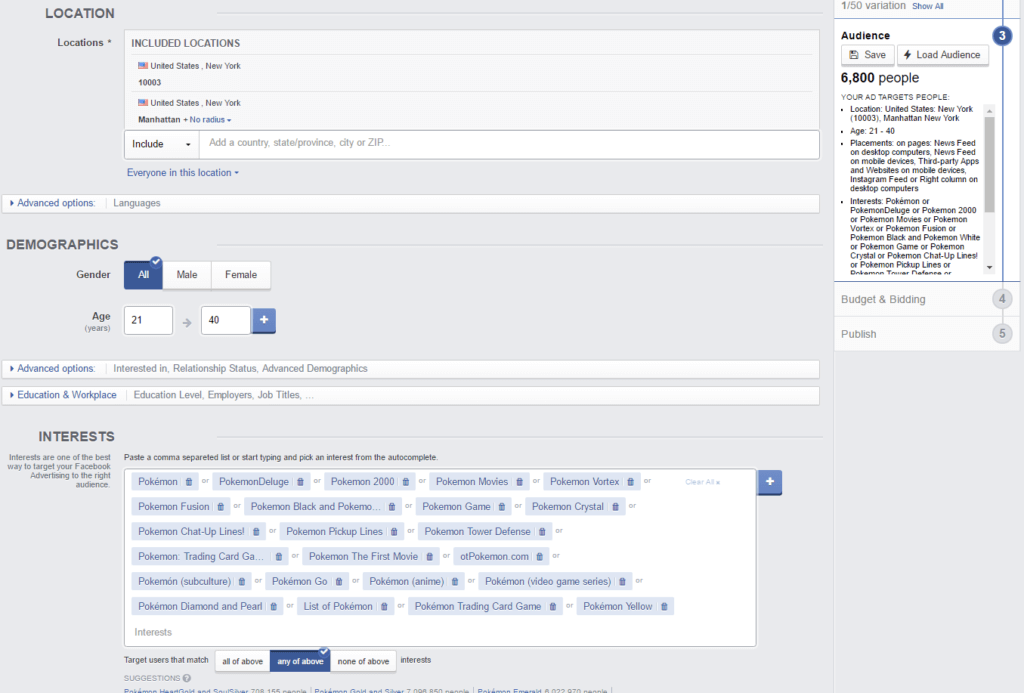This screenshot has width=1024, height=693.
Task: Focus the Interests text entry field
Action: pyautogui.click(x=440, y=632)
